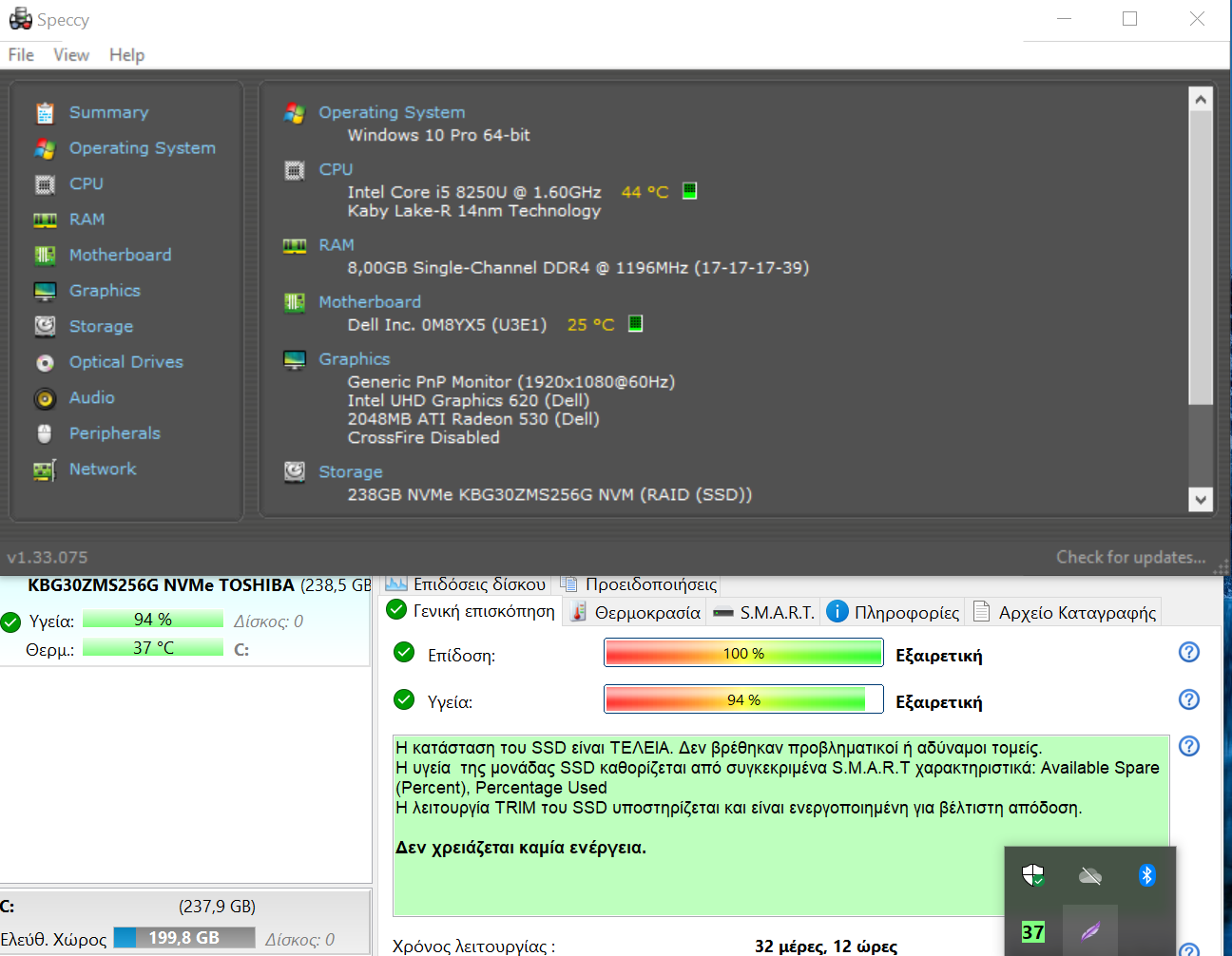1232x956 pixels.
Task: Click help icon next to SSD status text
Action: 1189,746
